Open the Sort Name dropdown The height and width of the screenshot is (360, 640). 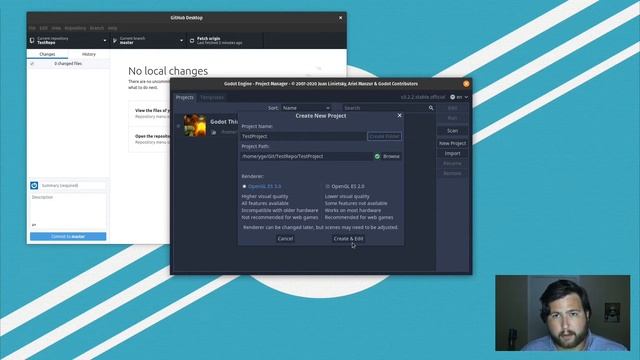[306, 108]
